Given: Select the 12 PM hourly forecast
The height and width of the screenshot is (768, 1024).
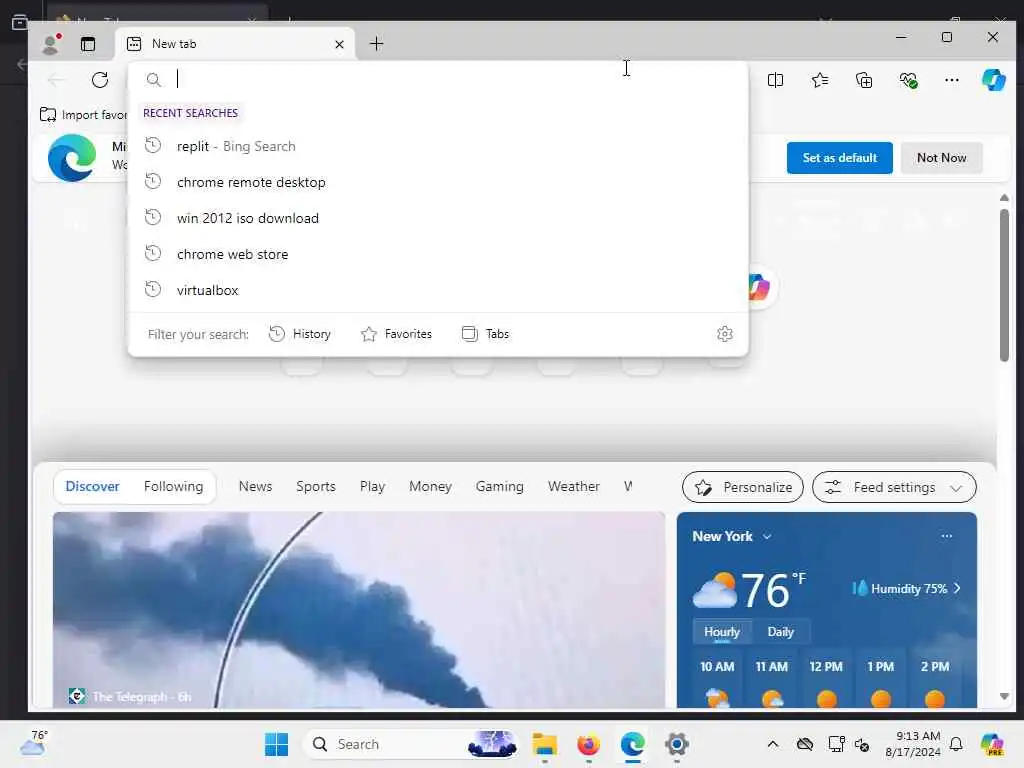Looking at the screenshot, I should tap(825, 679).
